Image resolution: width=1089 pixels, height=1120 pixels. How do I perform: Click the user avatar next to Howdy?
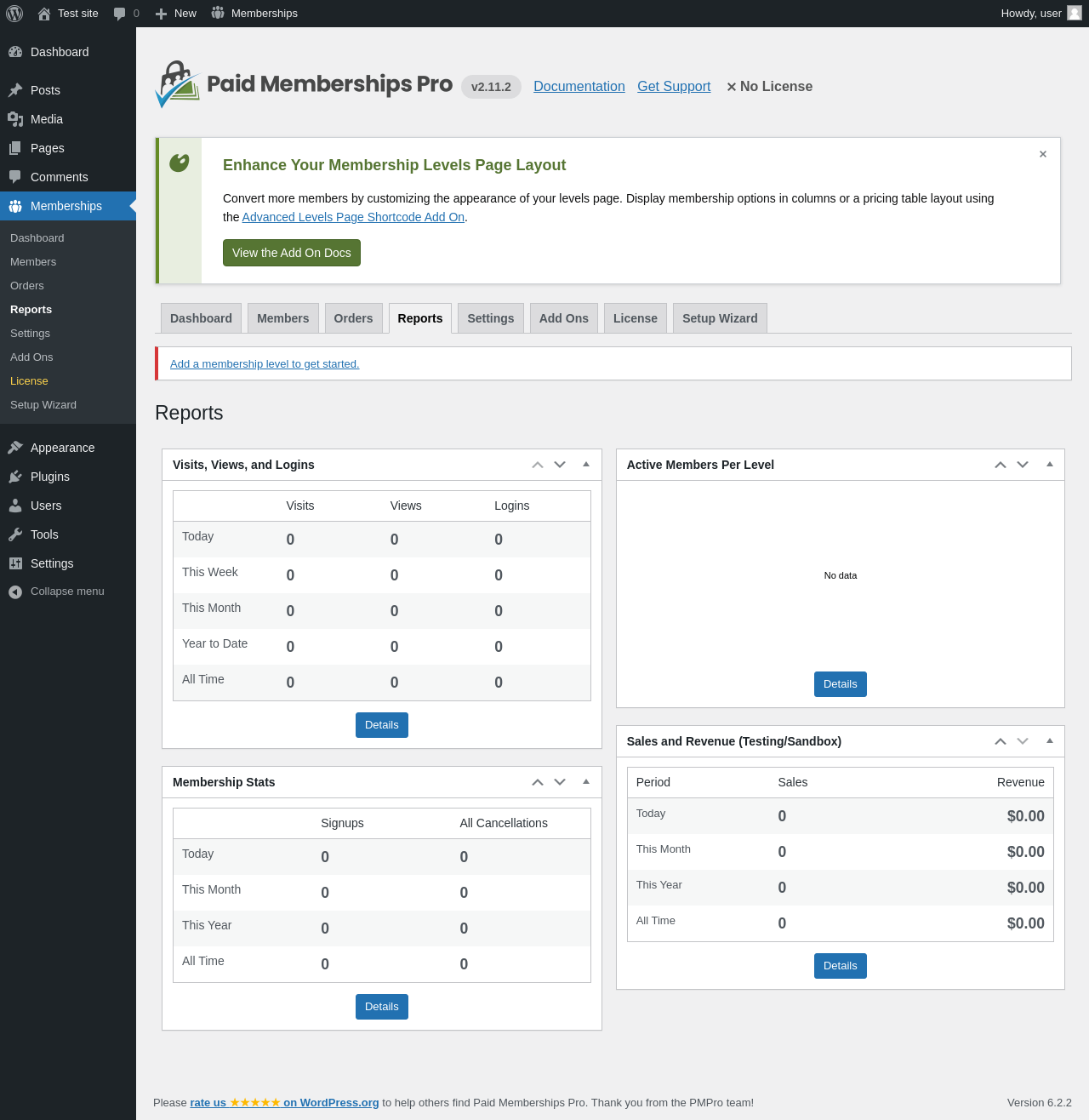(1075, 13)
